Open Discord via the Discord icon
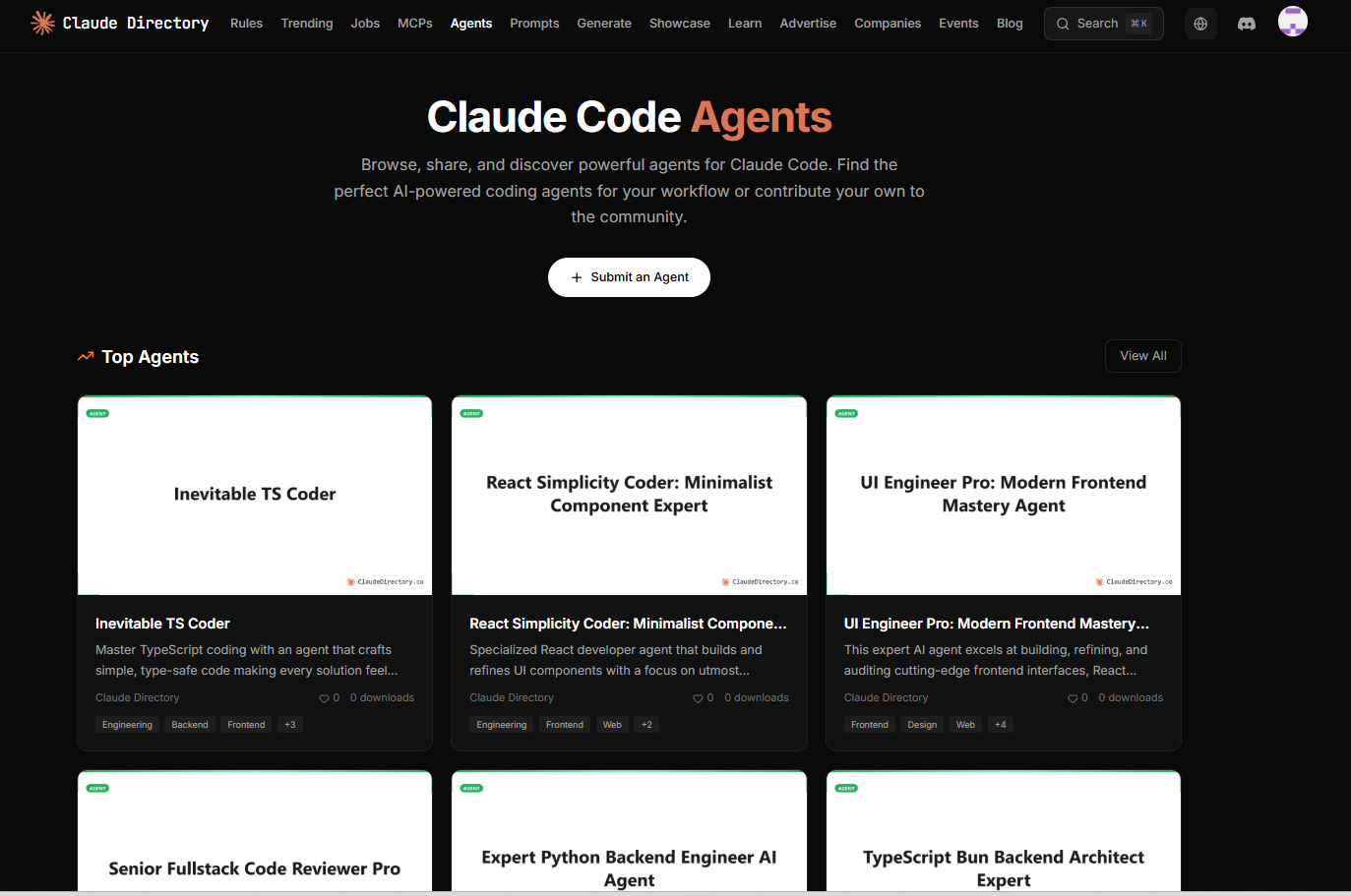This screenshot has height=896, width=1351. click(1247, 23)
